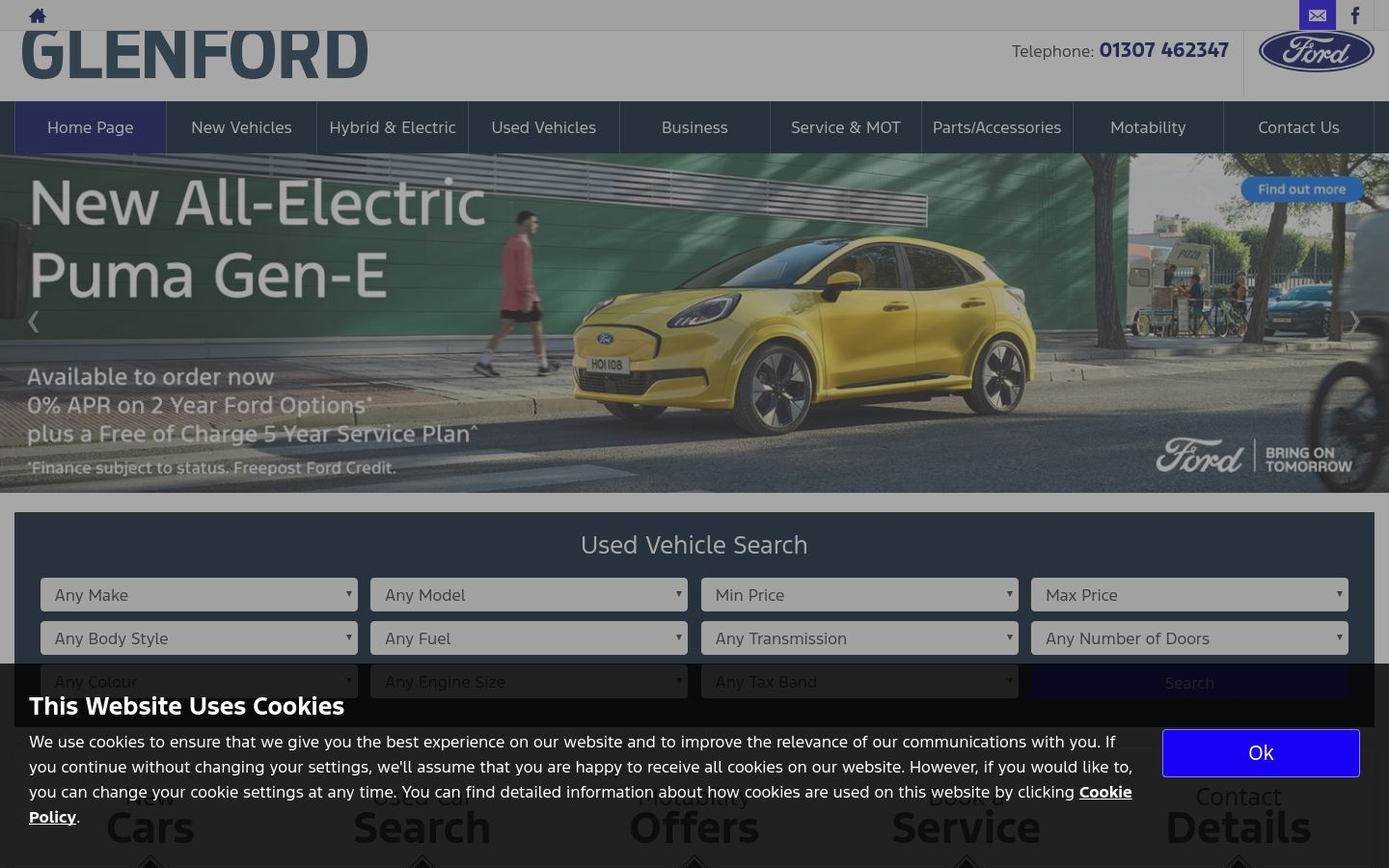The height and width of the screenshot is (868, 1389).
Task: Go to previous banner slide arrow
Action: pyautogui.click(x=34, y=321)
